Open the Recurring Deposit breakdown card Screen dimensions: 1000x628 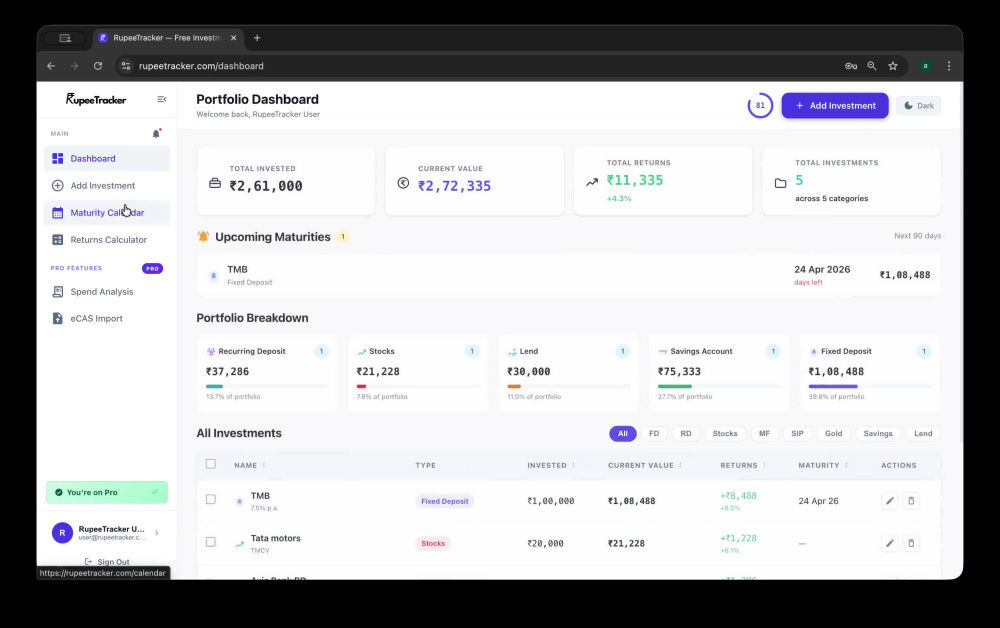pyautogui.click(x=267, y=373)
